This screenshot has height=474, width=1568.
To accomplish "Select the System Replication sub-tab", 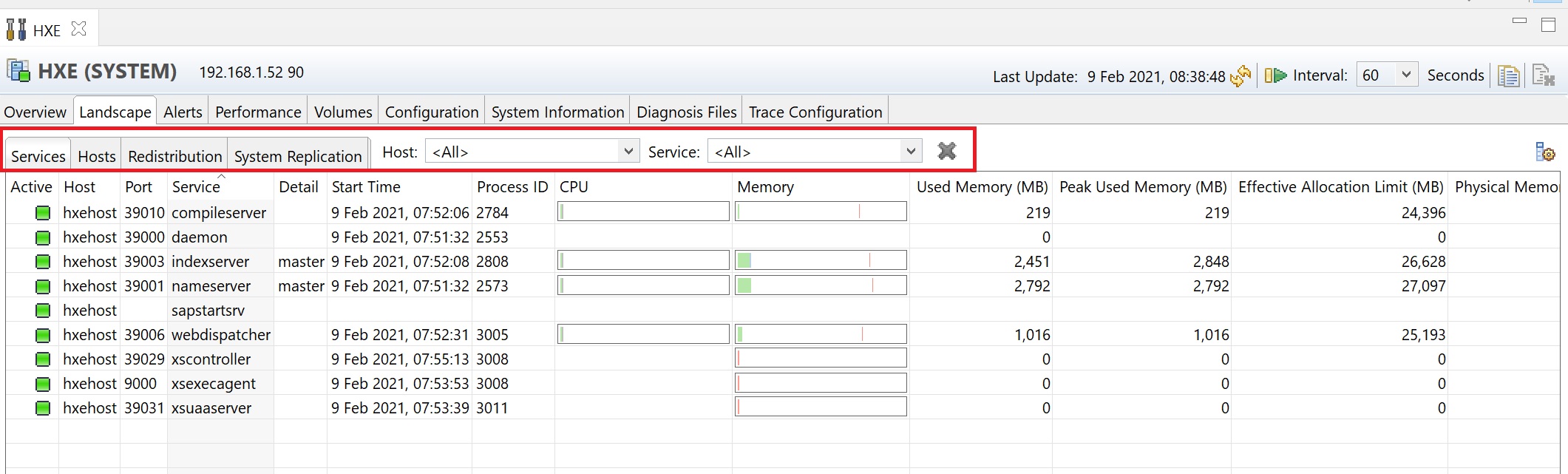I will 298,156.
